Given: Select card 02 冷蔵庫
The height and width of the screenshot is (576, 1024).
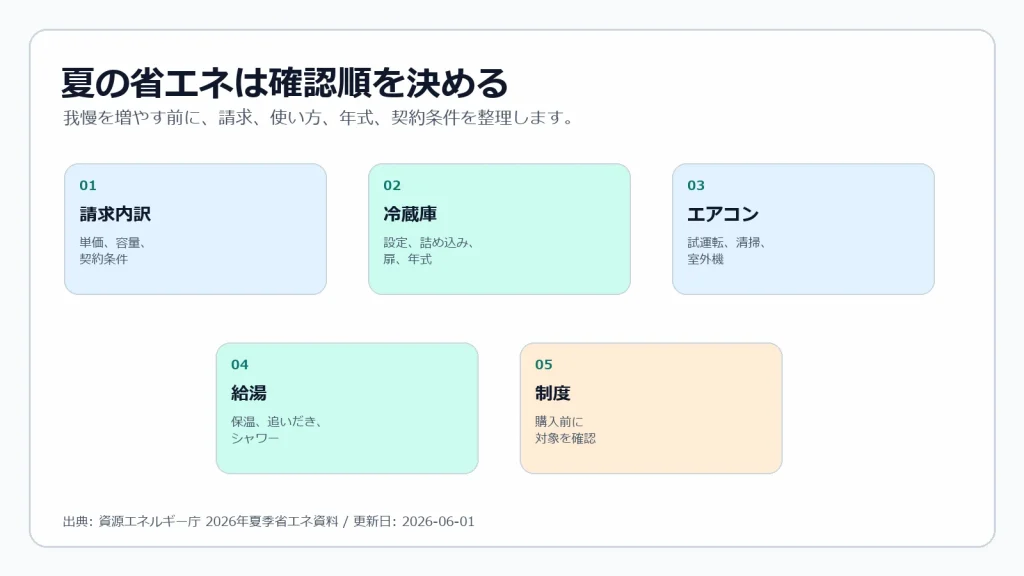Looking at the screenshot, I should click(499, 229).
